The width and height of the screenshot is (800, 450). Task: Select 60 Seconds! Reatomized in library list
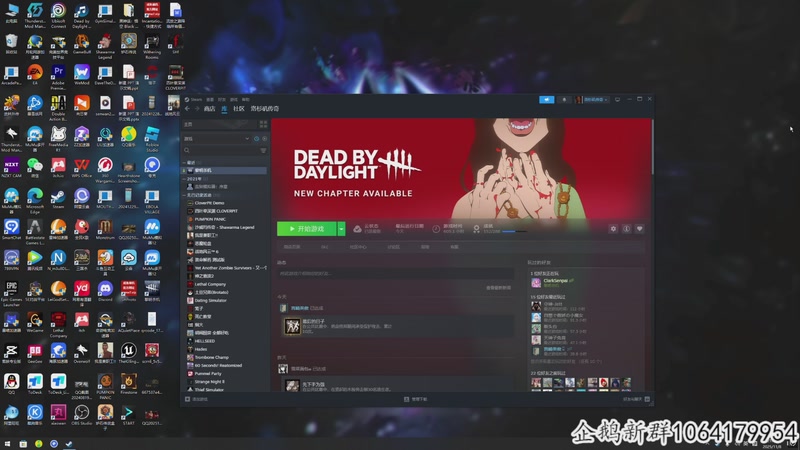(224, 365)
